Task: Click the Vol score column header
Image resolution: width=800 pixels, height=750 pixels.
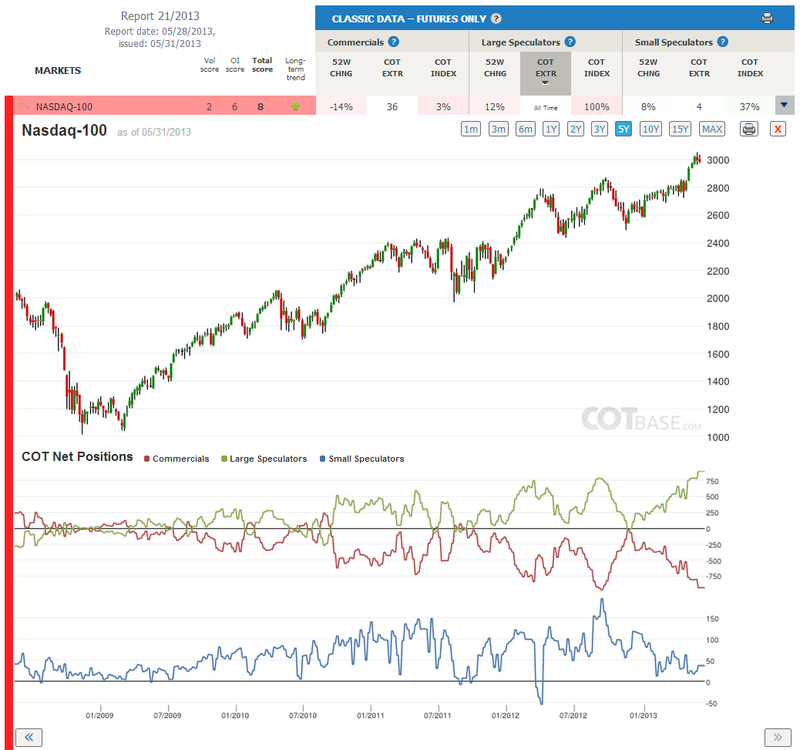Action: (x=209, y=65)
